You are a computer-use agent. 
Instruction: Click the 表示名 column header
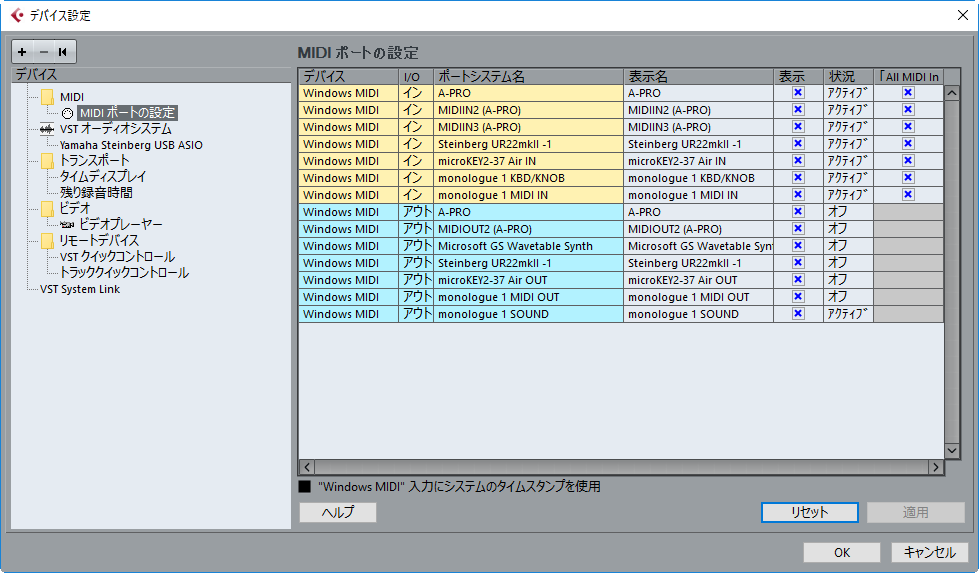(699, 76)
